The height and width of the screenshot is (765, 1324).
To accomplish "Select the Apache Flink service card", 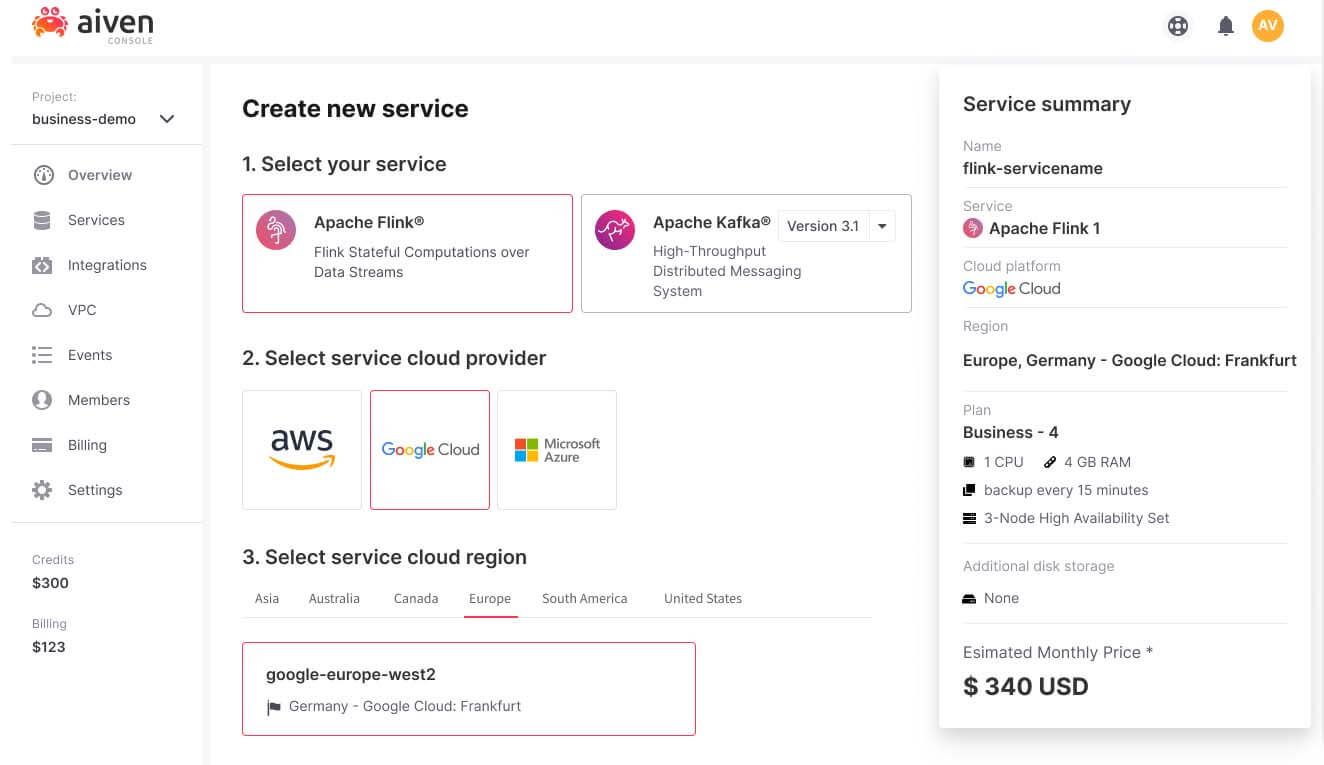I will pyautogui.click(x=407, y=253).
